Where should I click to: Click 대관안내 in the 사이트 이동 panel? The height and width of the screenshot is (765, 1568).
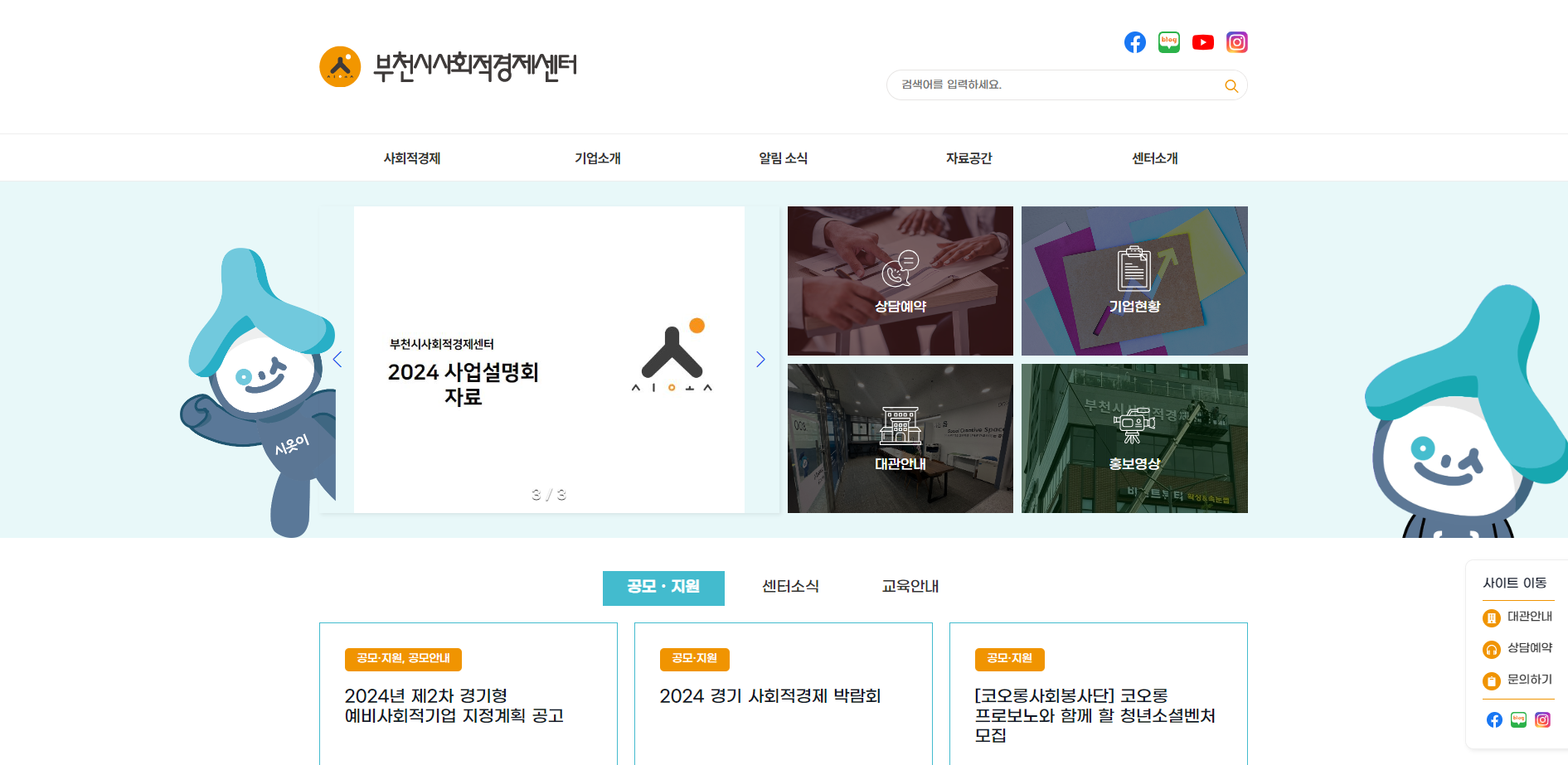[x=1529, y=617]
